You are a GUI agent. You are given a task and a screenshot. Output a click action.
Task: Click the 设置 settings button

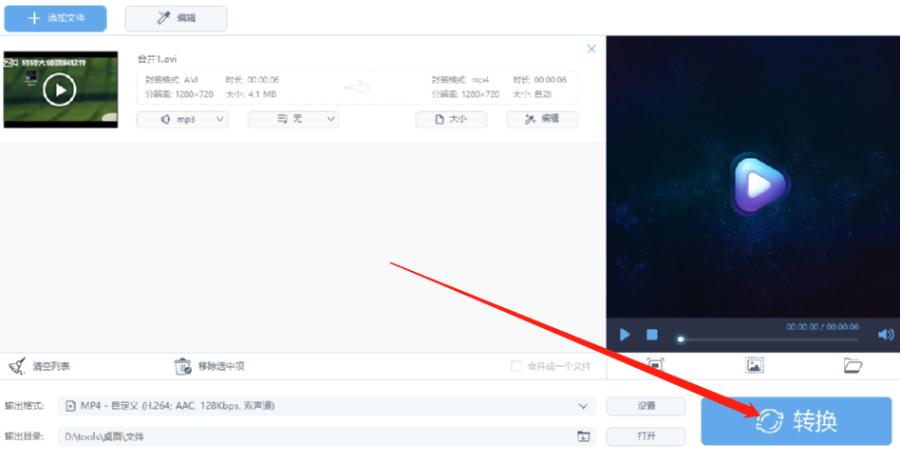[646, 406]
